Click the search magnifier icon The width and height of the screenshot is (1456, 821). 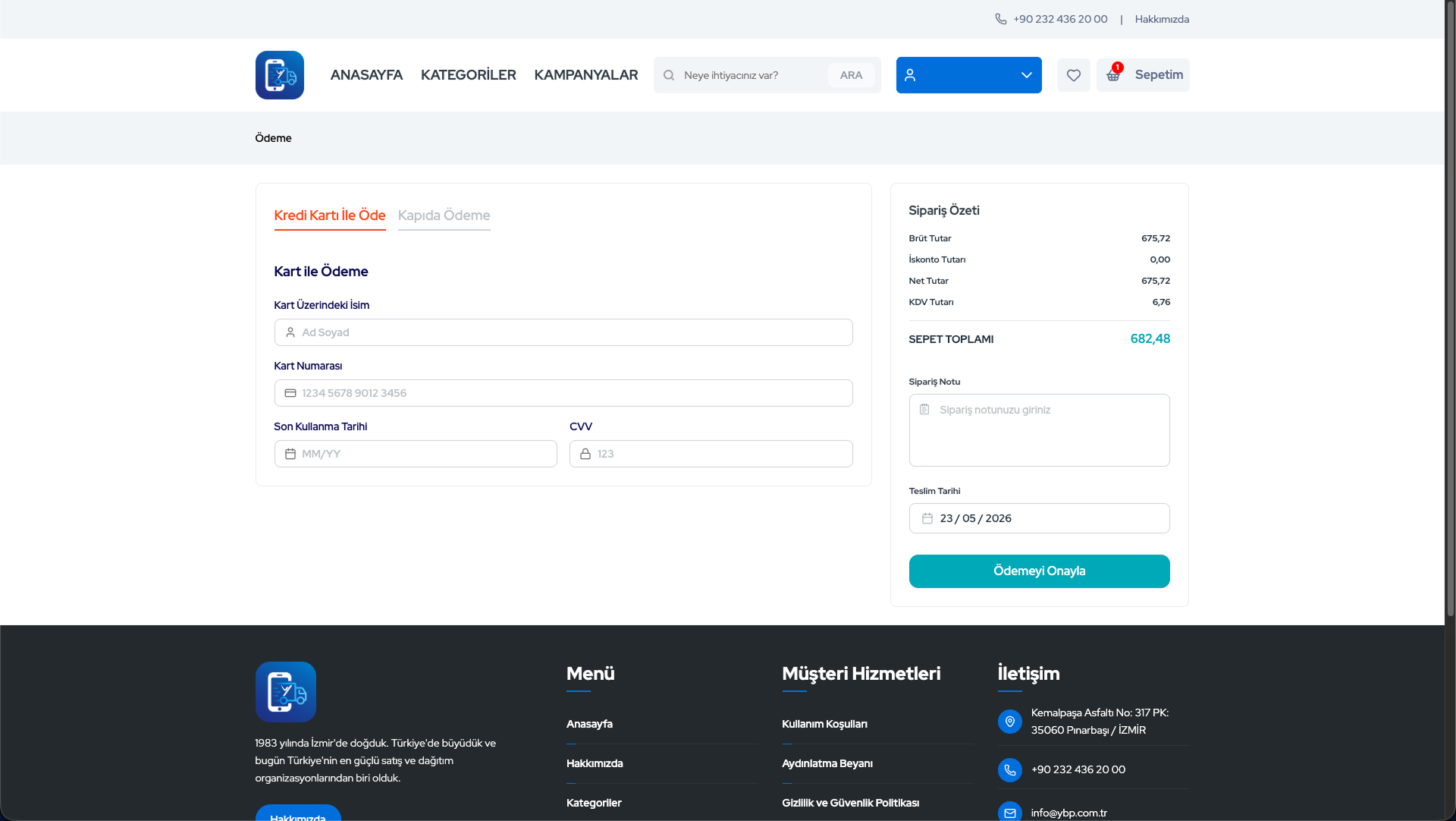[669, 75]
